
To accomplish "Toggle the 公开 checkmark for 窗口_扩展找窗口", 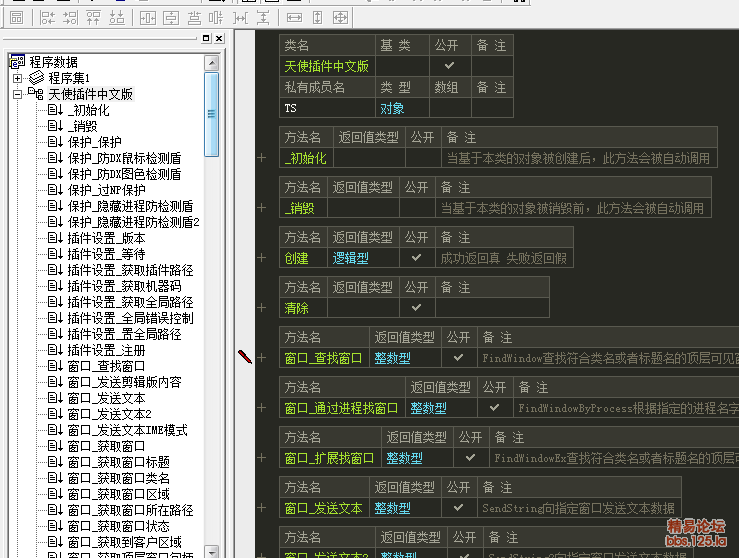I will tap(470, 458).
